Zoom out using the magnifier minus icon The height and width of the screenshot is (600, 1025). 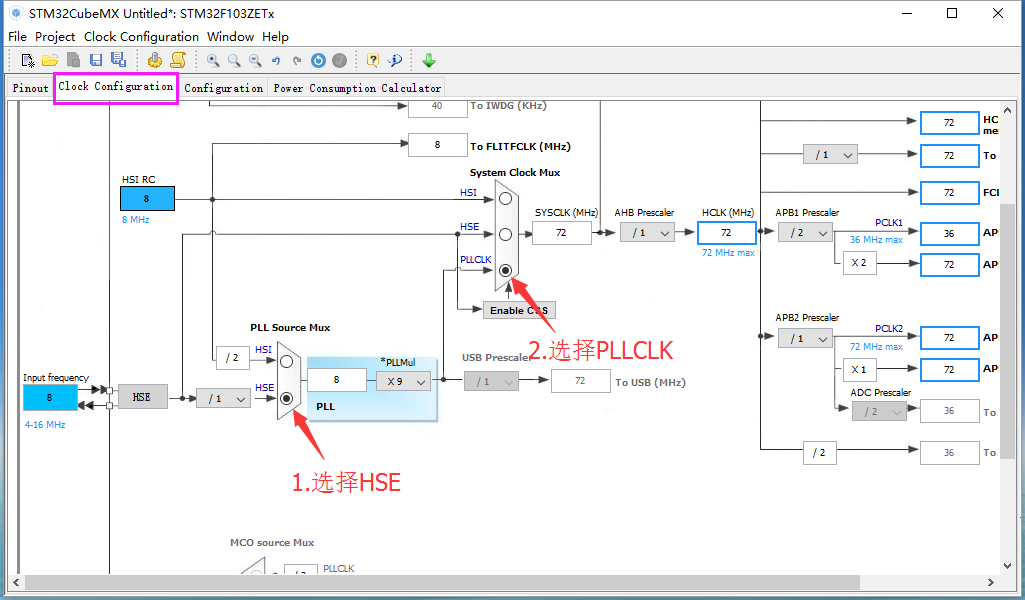tap(255, 61)
